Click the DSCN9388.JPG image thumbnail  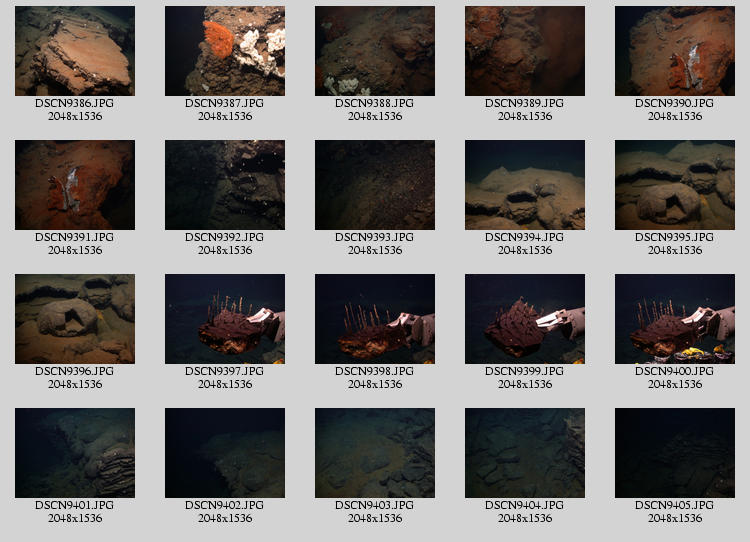click(x=375, y=51)
